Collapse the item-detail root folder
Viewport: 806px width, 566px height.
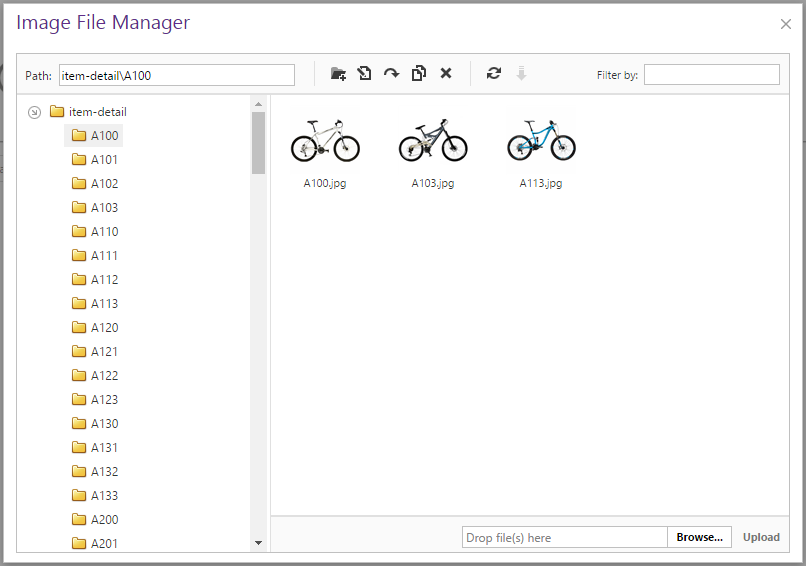coord(35,112)
